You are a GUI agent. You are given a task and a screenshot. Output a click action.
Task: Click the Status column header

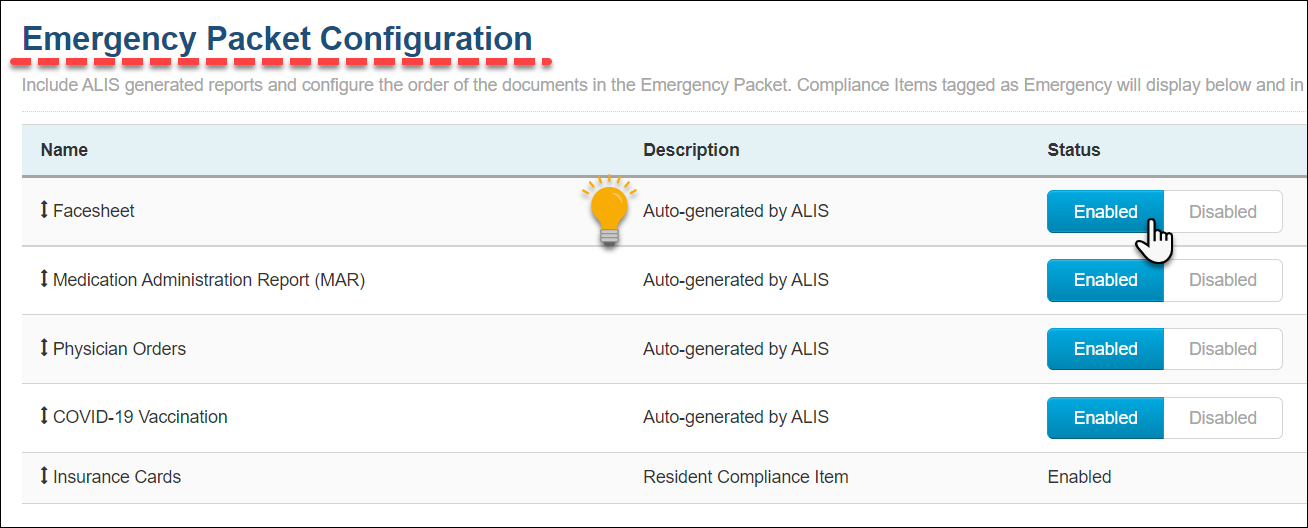click(x=1073, y=150)
